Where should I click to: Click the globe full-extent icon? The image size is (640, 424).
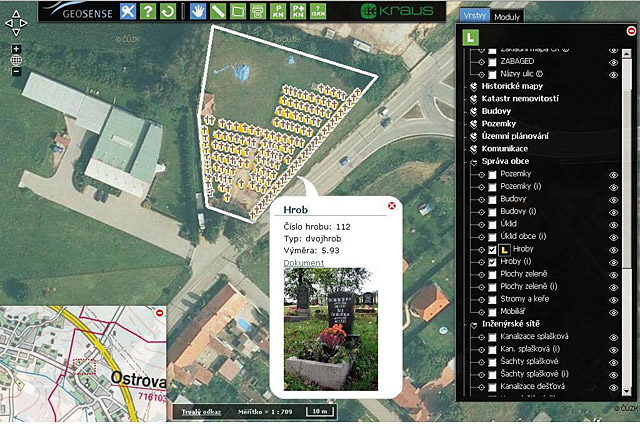coord(16,60)
